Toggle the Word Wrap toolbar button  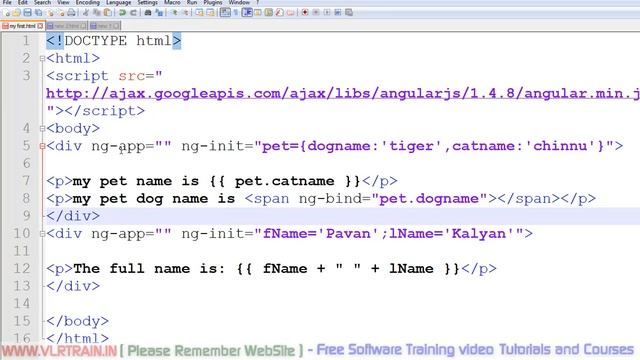225,13
